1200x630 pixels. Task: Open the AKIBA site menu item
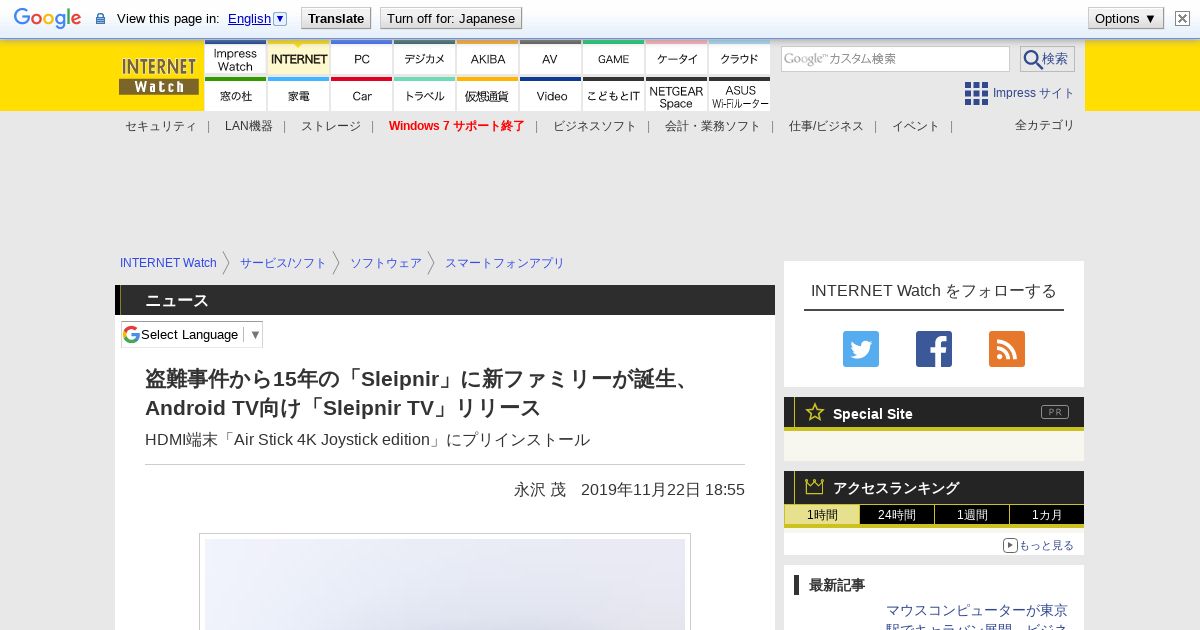click(x=488, y=59)
